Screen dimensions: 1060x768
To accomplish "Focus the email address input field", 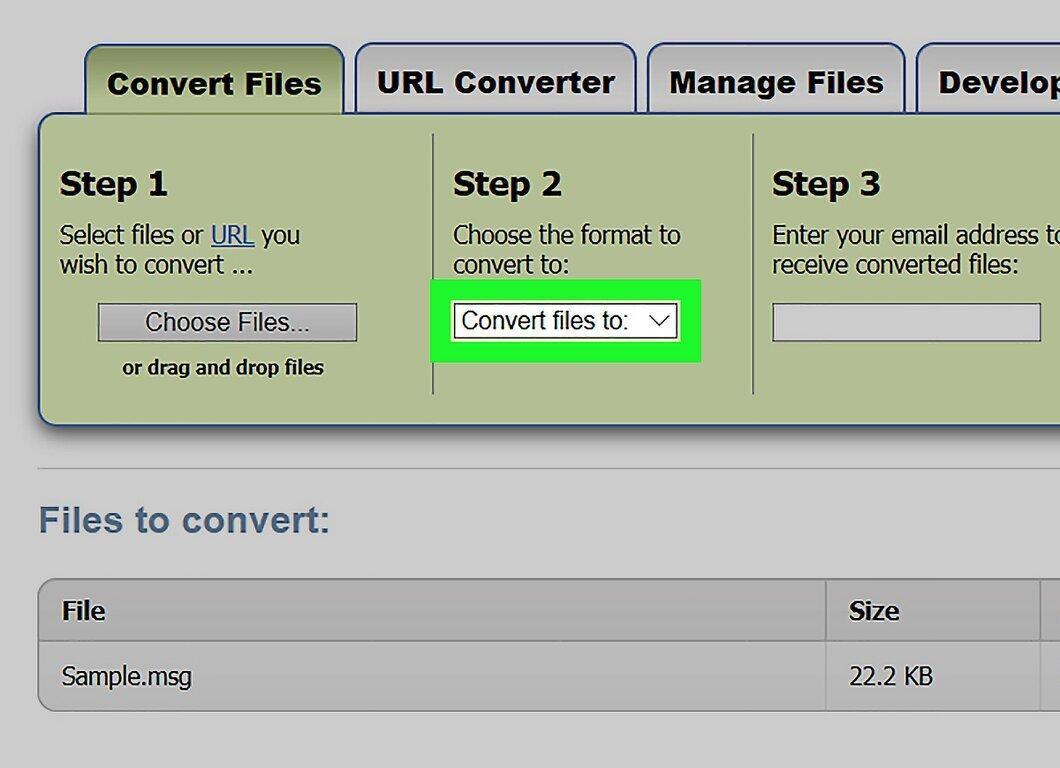I will pos(907,322).
